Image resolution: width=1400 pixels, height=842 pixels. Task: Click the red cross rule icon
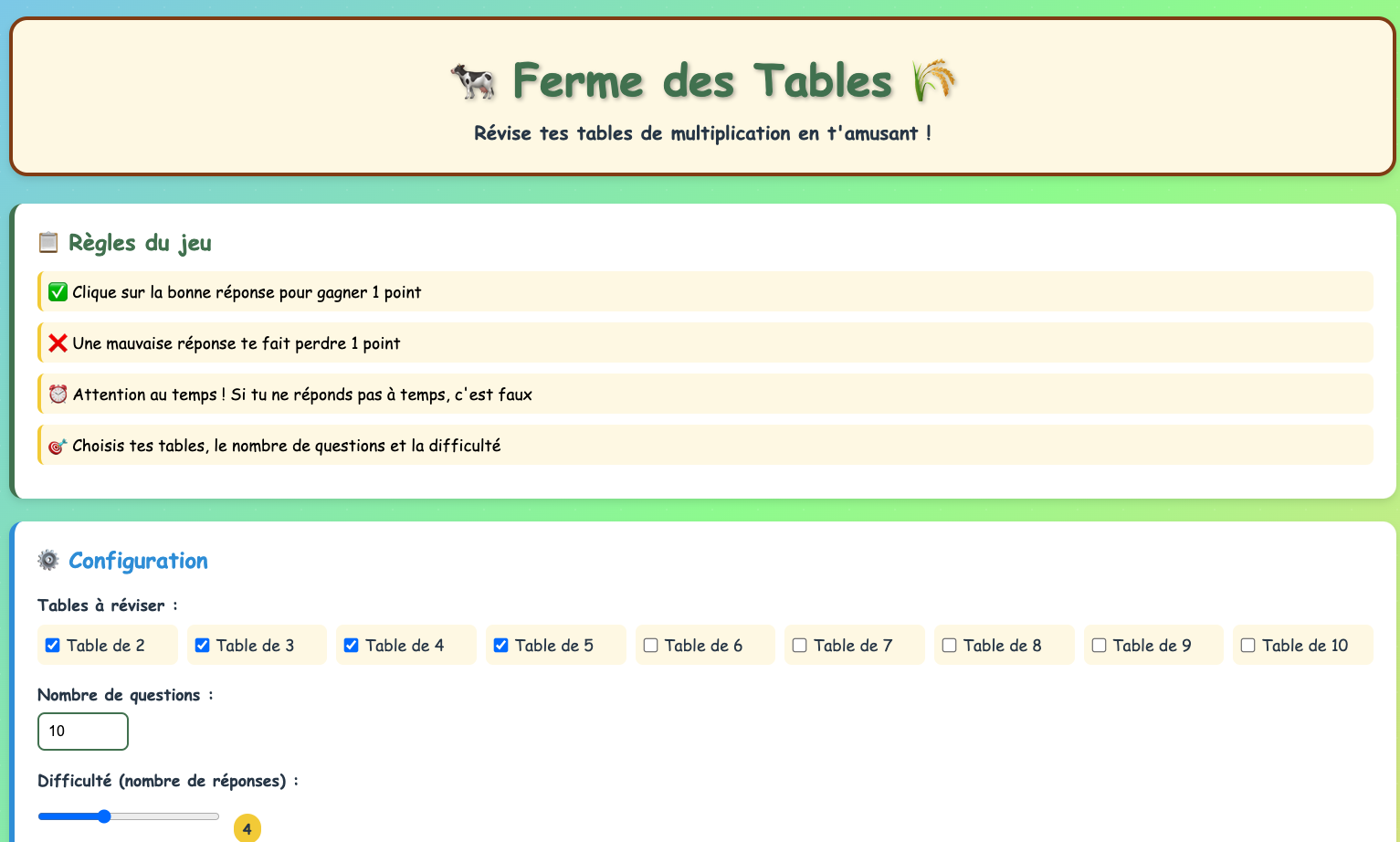(x=58, y=343)
